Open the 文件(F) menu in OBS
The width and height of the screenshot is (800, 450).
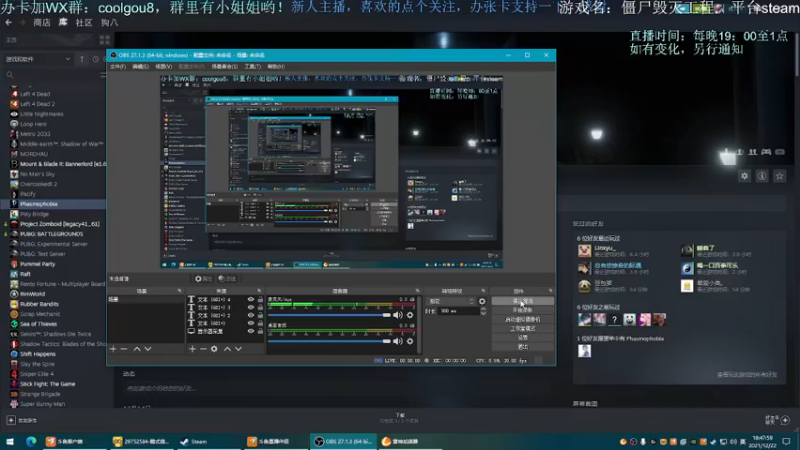(x=118, y=67)
